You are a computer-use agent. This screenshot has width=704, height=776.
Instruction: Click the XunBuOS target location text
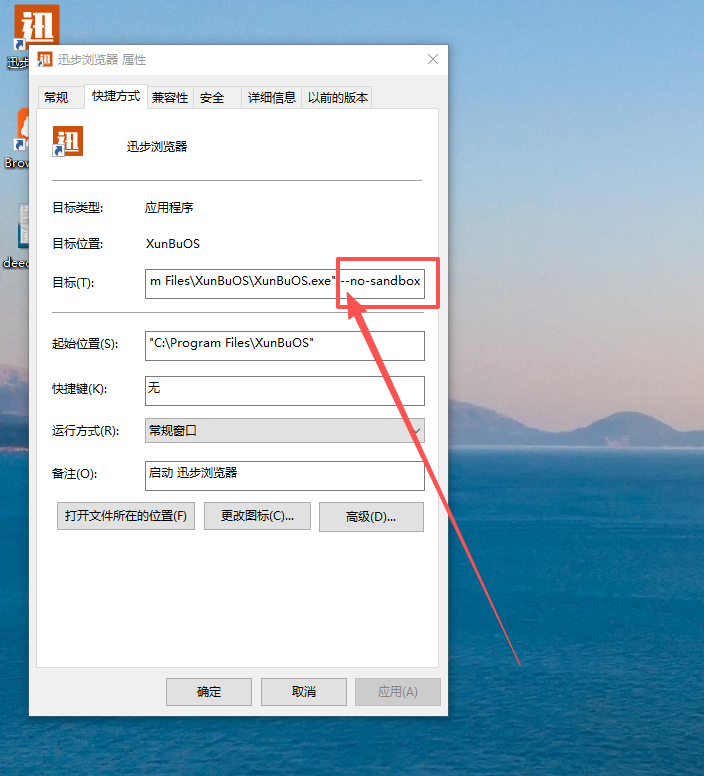(173, 243)
